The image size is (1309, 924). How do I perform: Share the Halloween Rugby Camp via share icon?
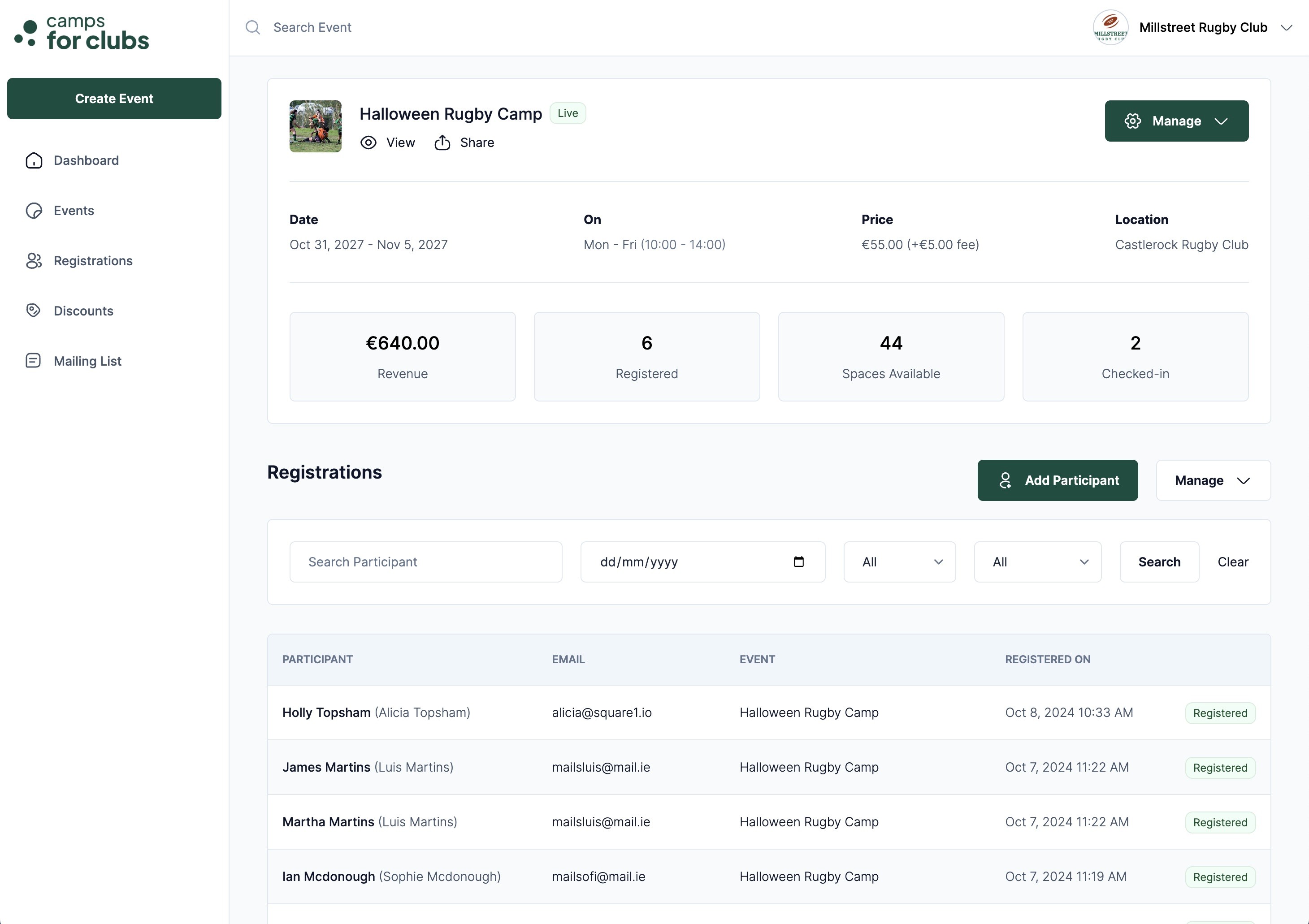pos(442,142)
